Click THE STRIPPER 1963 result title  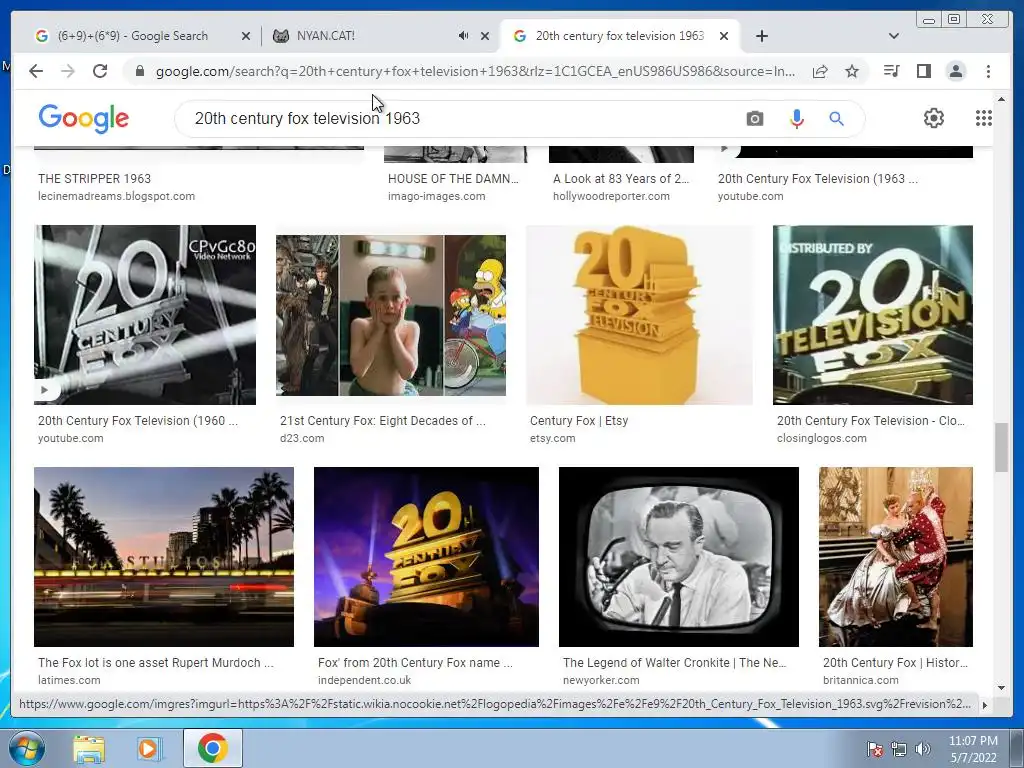click(x=94, y=179)
